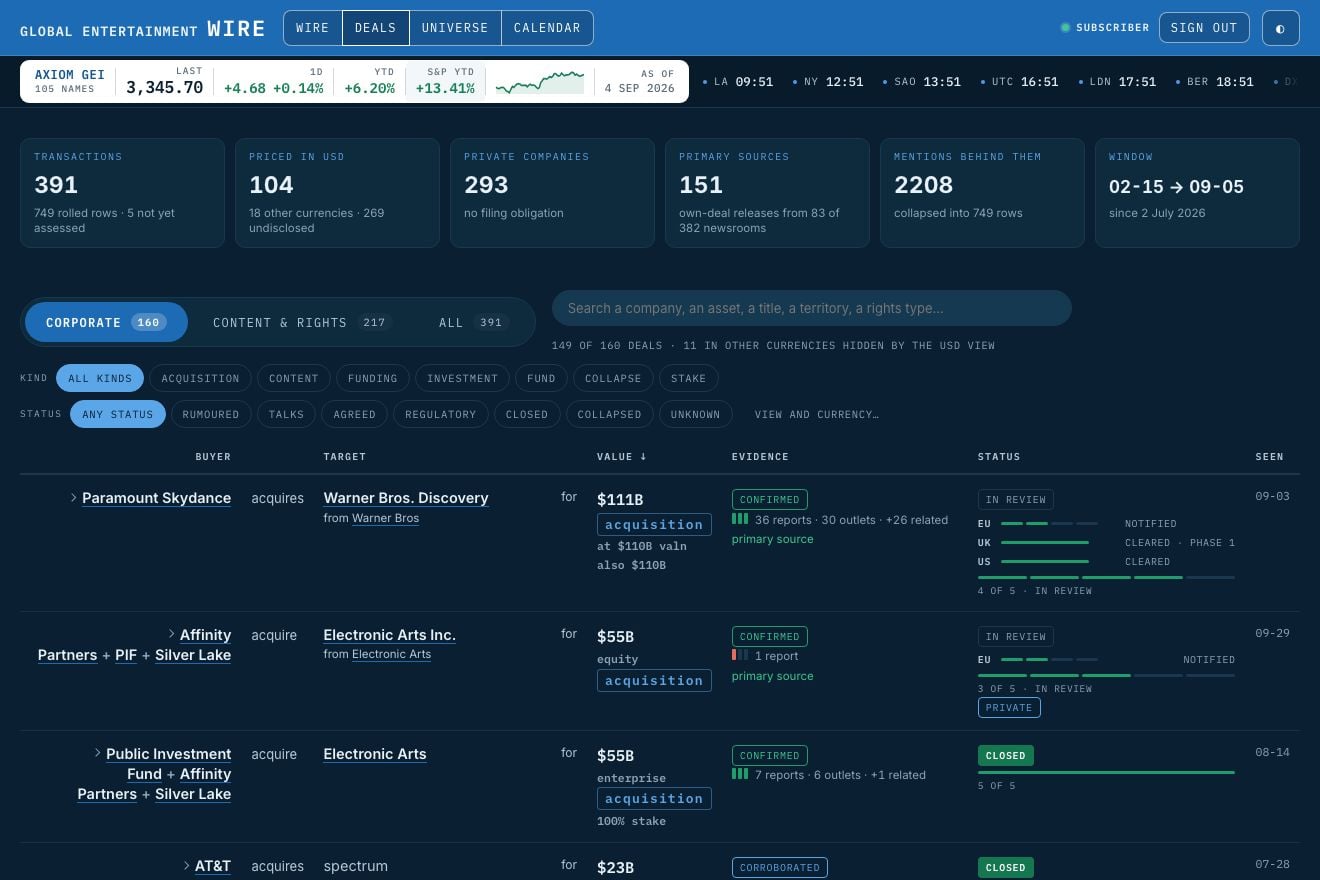Expand the Public Investment Fund deal row

pos(98,753)
